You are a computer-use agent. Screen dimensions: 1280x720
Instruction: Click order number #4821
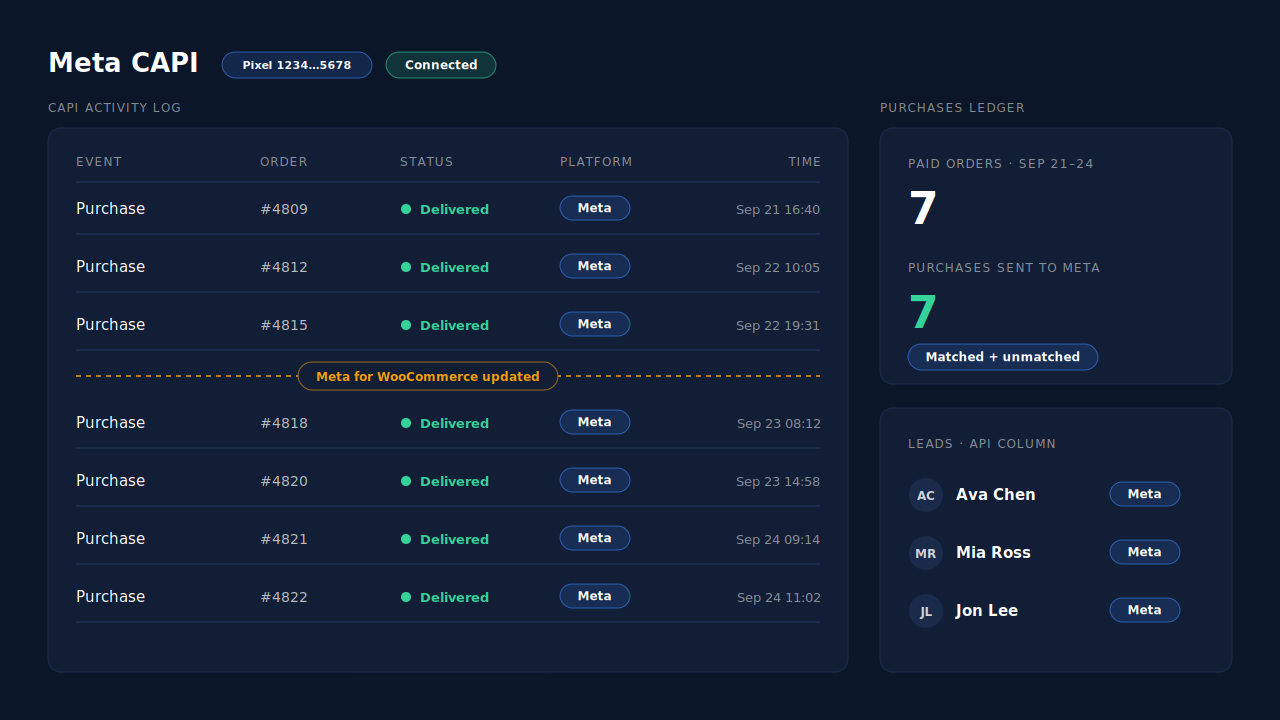284,539
